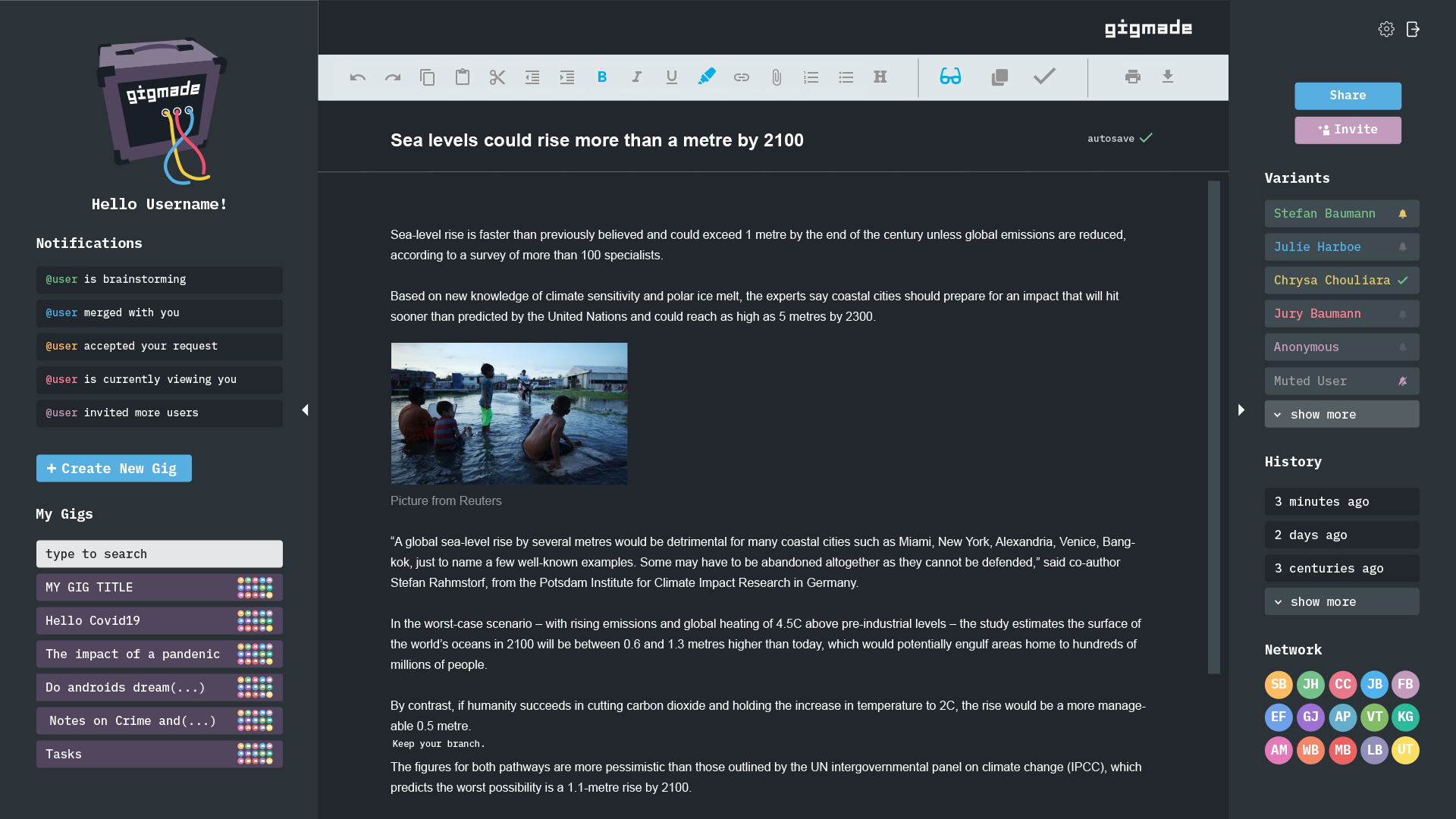The width and height of the screenshot is (1456, 819).
Task: Open the 3 centuries ago history entry
Action: pos(1341,568)
